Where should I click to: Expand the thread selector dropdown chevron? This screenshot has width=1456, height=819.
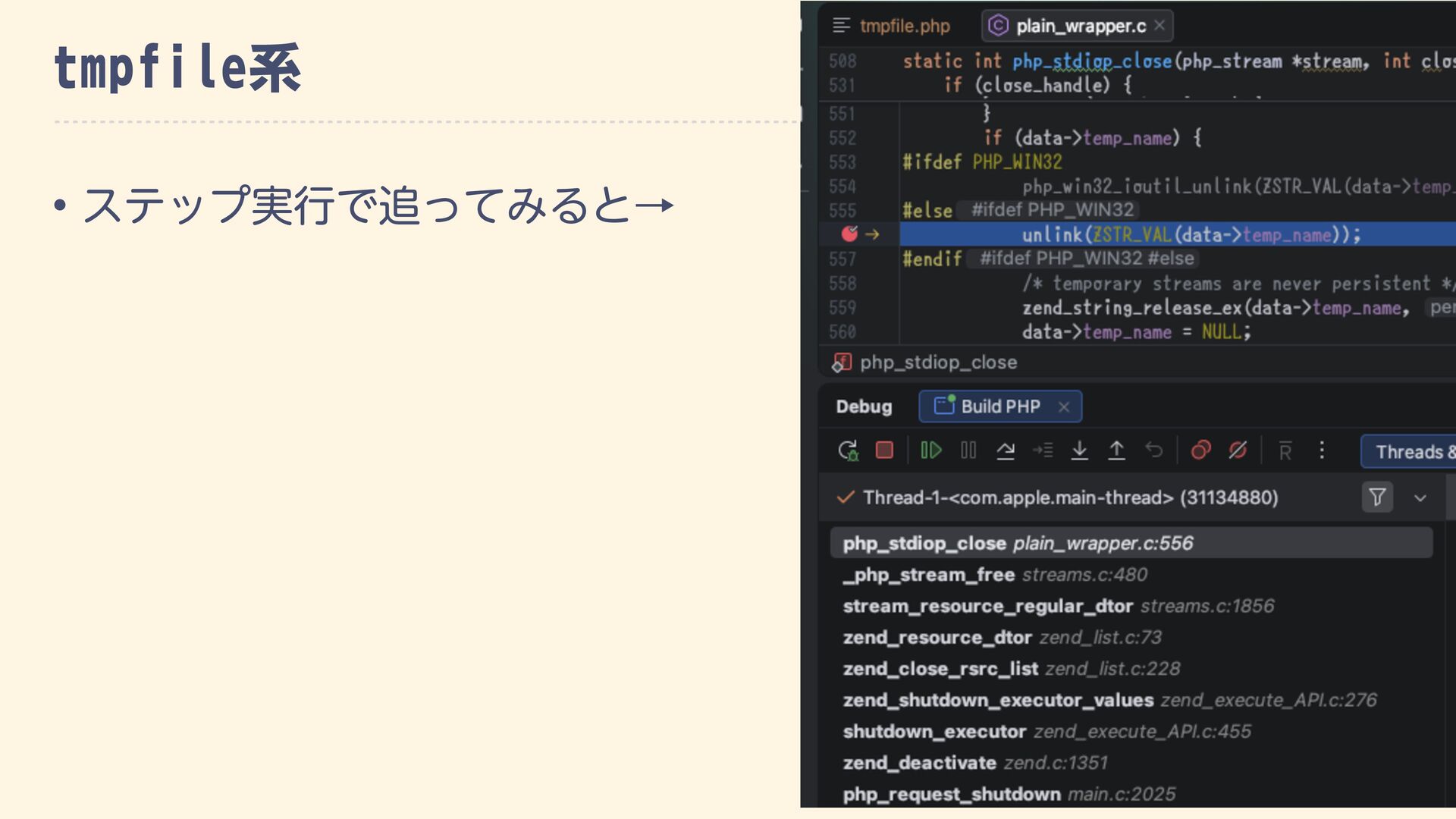tap(1420, 498)
